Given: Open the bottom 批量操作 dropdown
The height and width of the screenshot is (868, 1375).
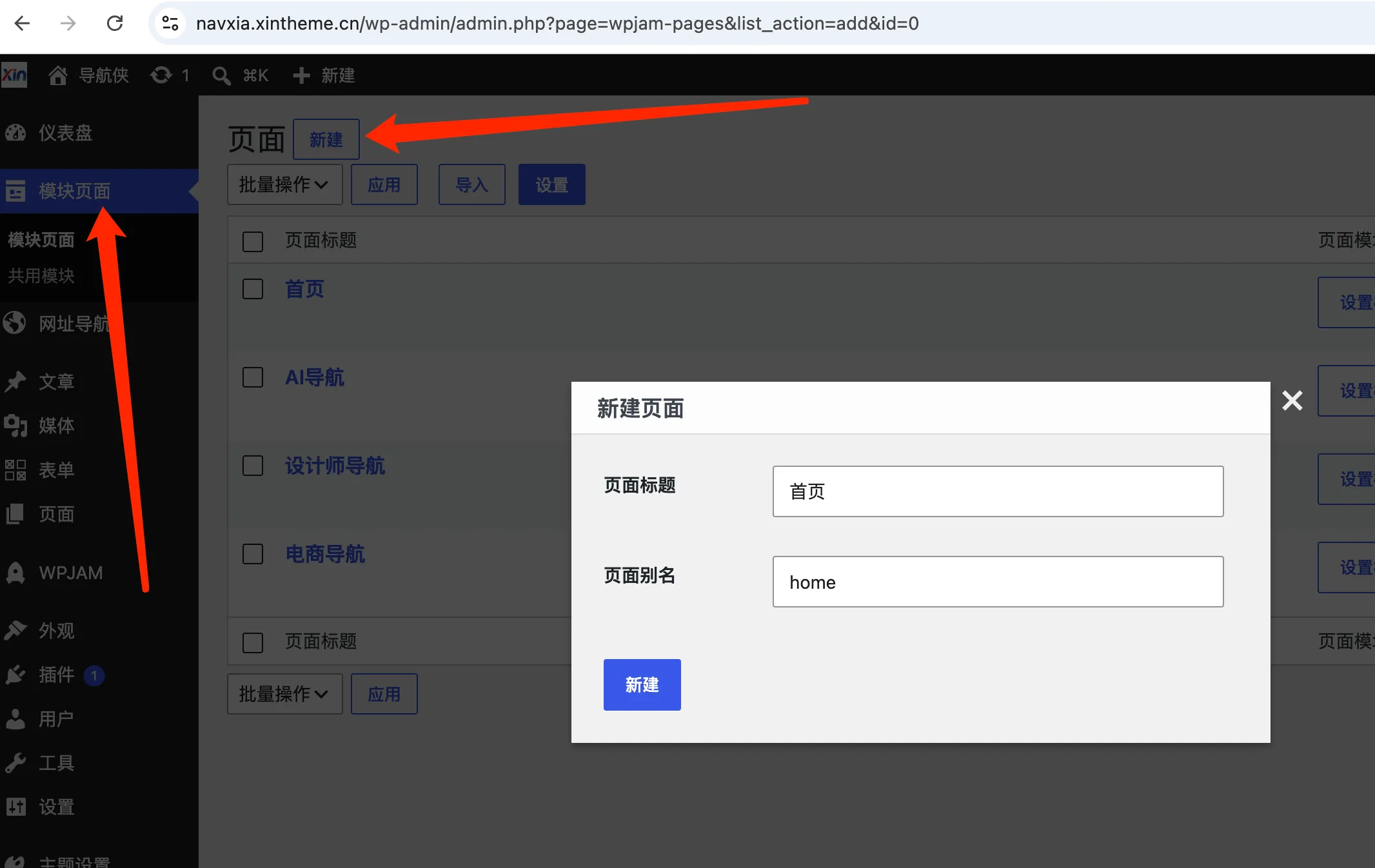Looking at the screenshot, I should click(x=284, y=694).
